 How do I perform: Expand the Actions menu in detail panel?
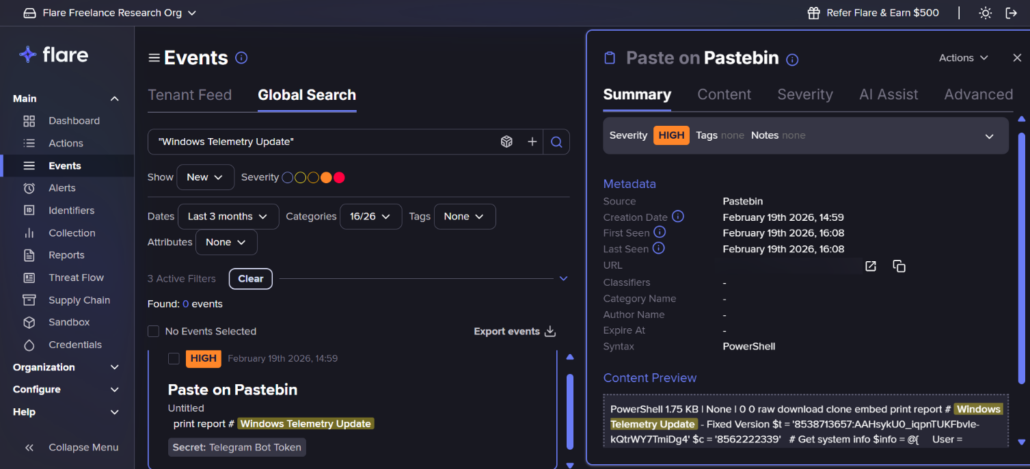click(963, 58)
